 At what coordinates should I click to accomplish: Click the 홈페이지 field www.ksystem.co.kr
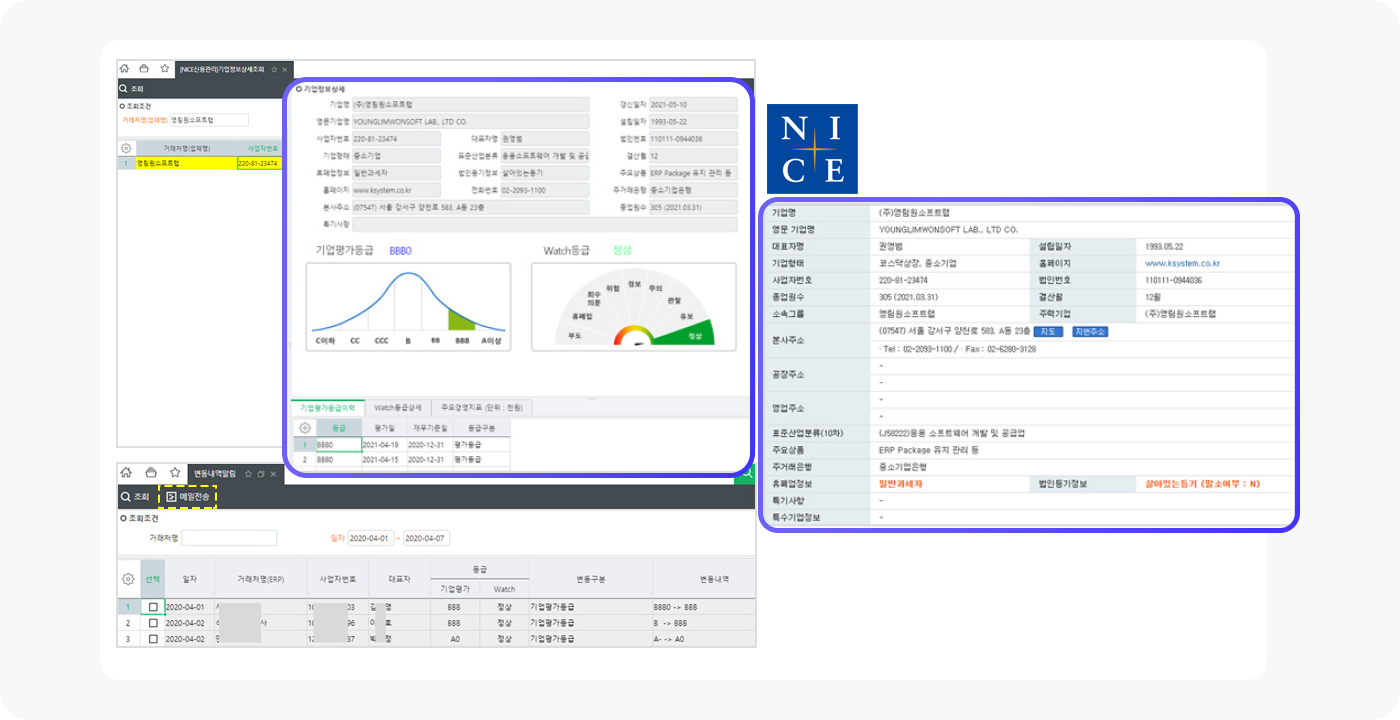(x=396, y=190)
